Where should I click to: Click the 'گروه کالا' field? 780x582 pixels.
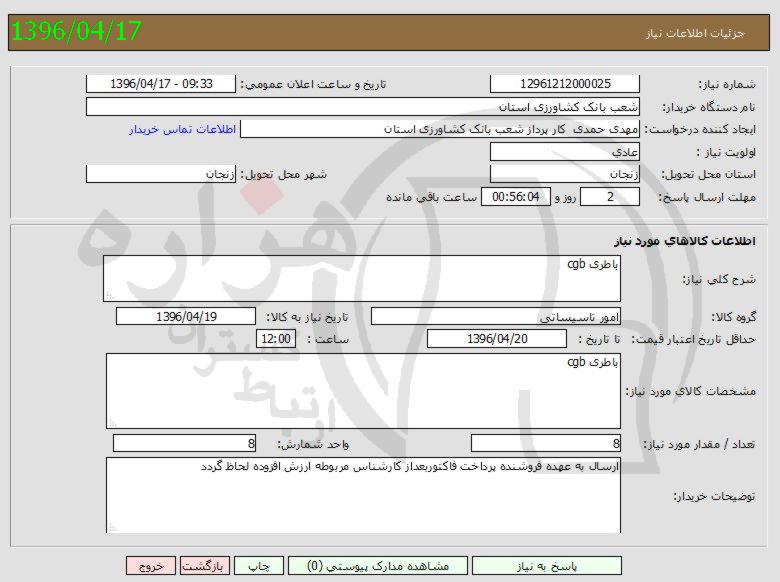496,317
